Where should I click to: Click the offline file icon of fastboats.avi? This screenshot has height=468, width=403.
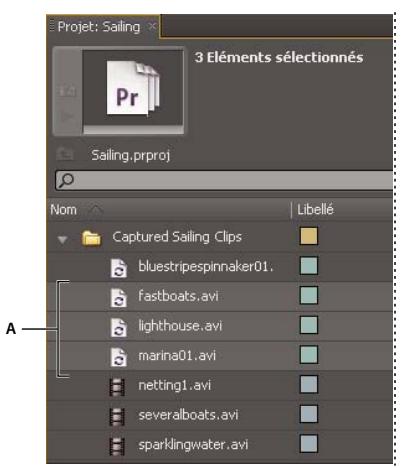tap(119, 297)
